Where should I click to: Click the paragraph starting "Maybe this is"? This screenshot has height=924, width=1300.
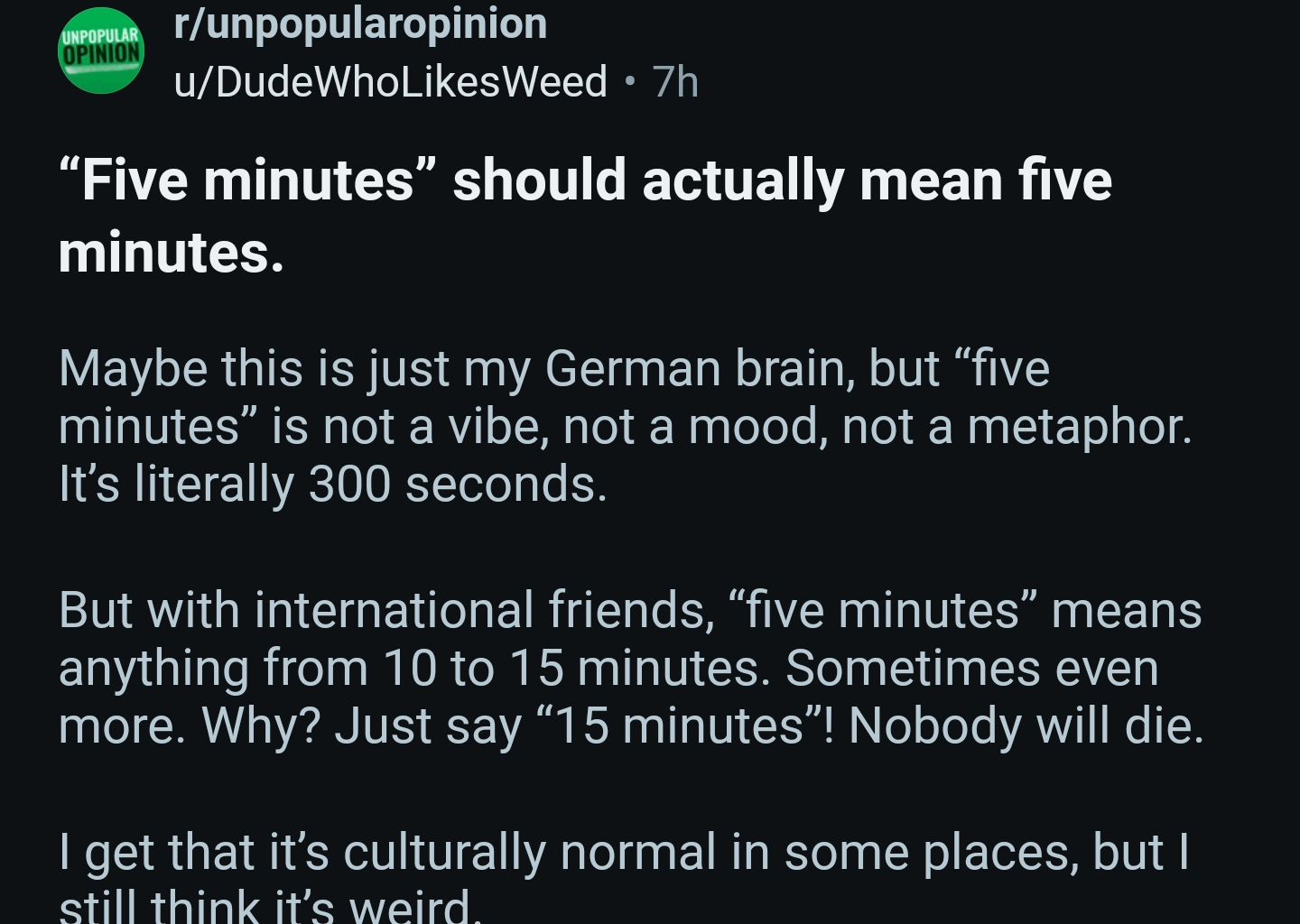(623, 426)
